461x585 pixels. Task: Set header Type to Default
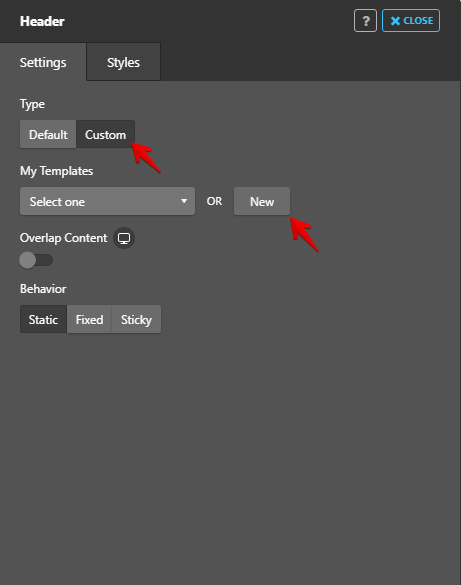coord(48,134)
